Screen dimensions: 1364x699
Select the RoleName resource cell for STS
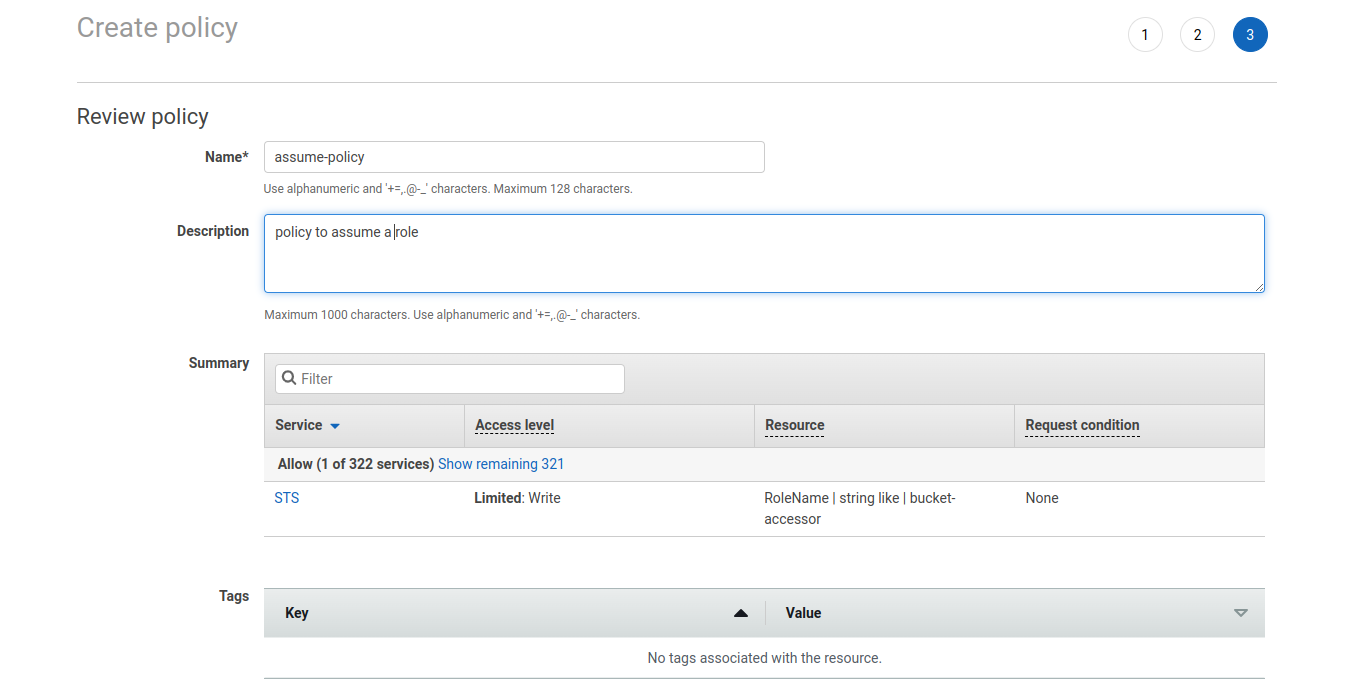(860, 508)
